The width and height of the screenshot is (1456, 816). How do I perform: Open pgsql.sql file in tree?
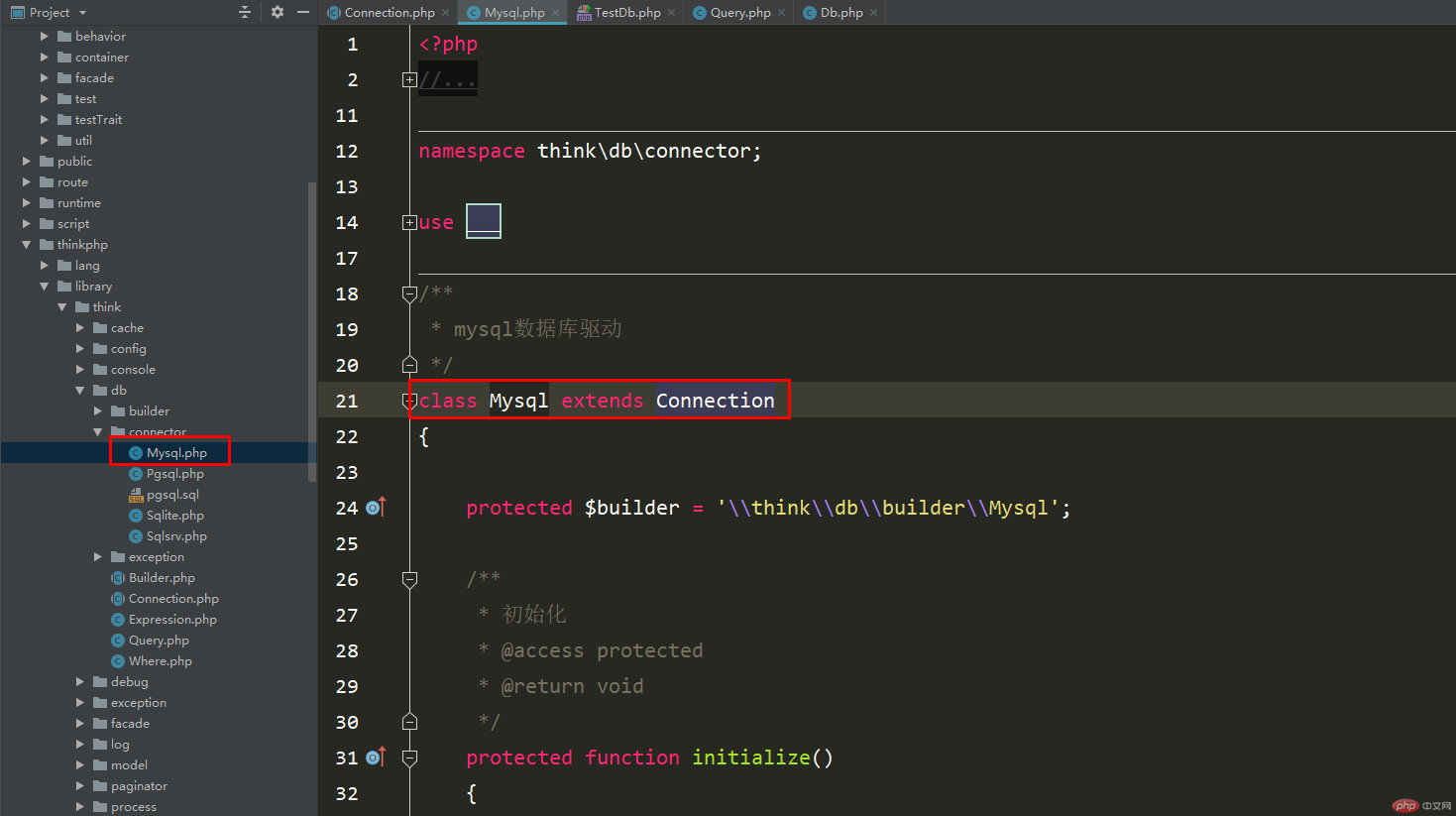coord(172,495)
